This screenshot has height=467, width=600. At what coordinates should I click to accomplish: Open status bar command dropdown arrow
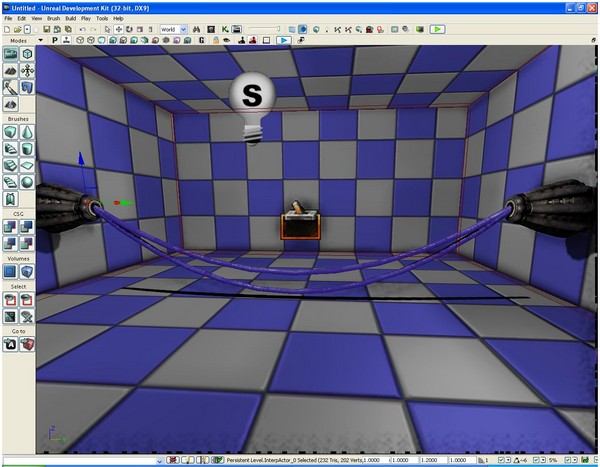160,460
